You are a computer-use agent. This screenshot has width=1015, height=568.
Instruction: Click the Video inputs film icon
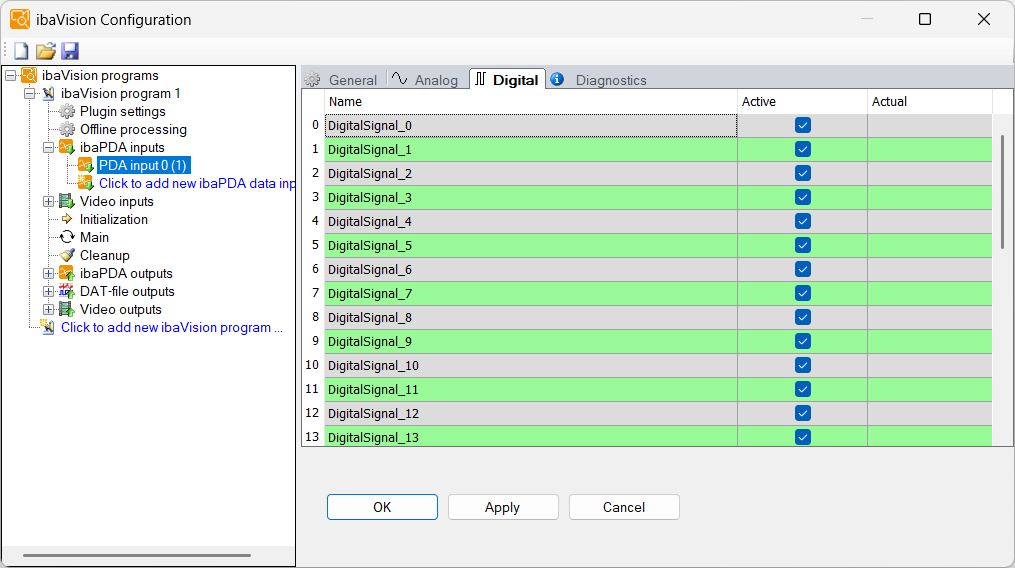click(67, 201)
